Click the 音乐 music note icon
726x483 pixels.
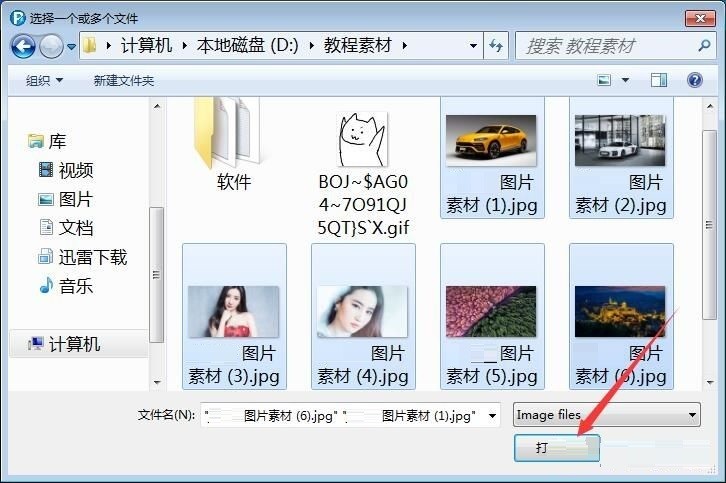(x=46, y=285)
